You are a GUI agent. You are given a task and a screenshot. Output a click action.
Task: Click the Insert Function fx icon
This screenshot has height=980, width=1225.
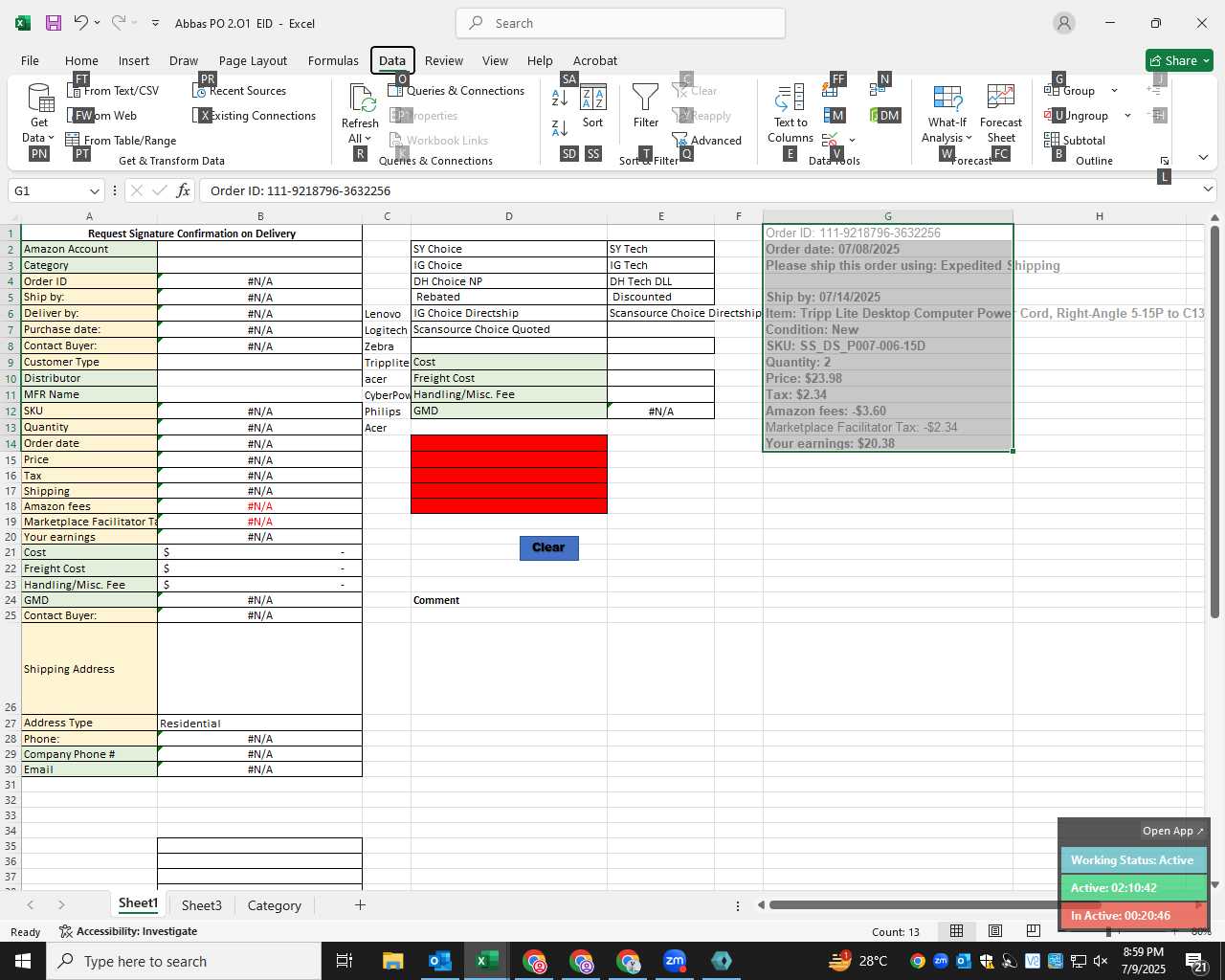point(184,191)
